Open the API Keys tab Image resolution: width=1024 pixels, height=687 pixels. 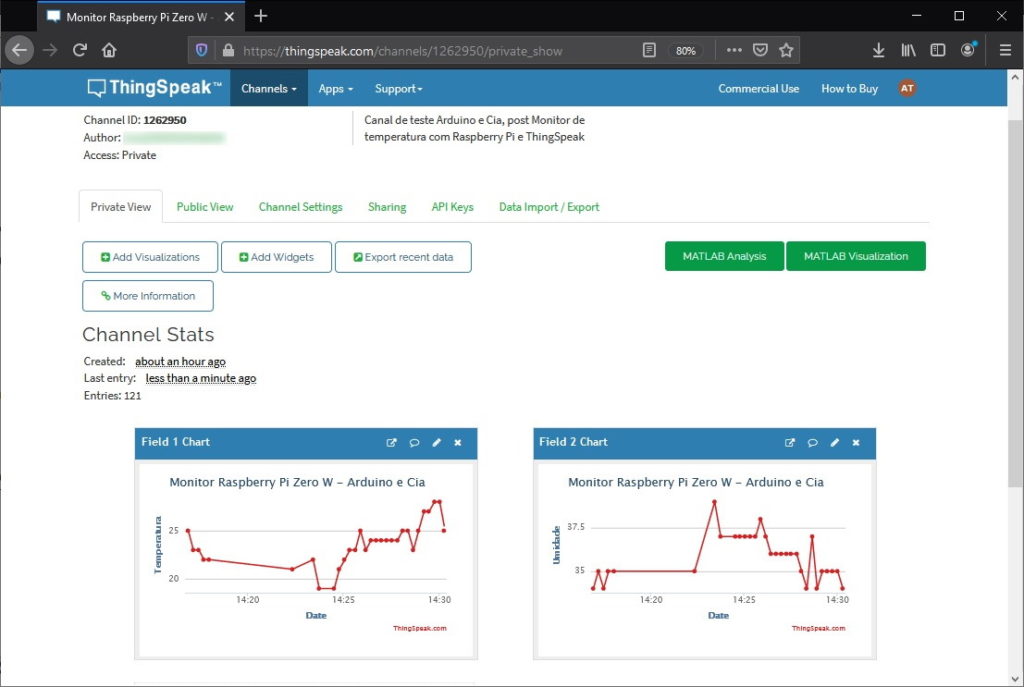click(452, 207)
